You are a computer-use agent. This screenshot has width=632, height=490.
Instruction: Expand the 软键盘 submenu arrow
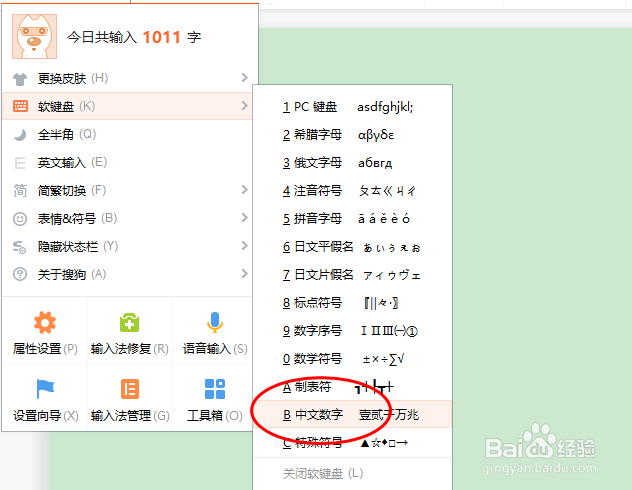pyautogui.click(x=244, y=106)
